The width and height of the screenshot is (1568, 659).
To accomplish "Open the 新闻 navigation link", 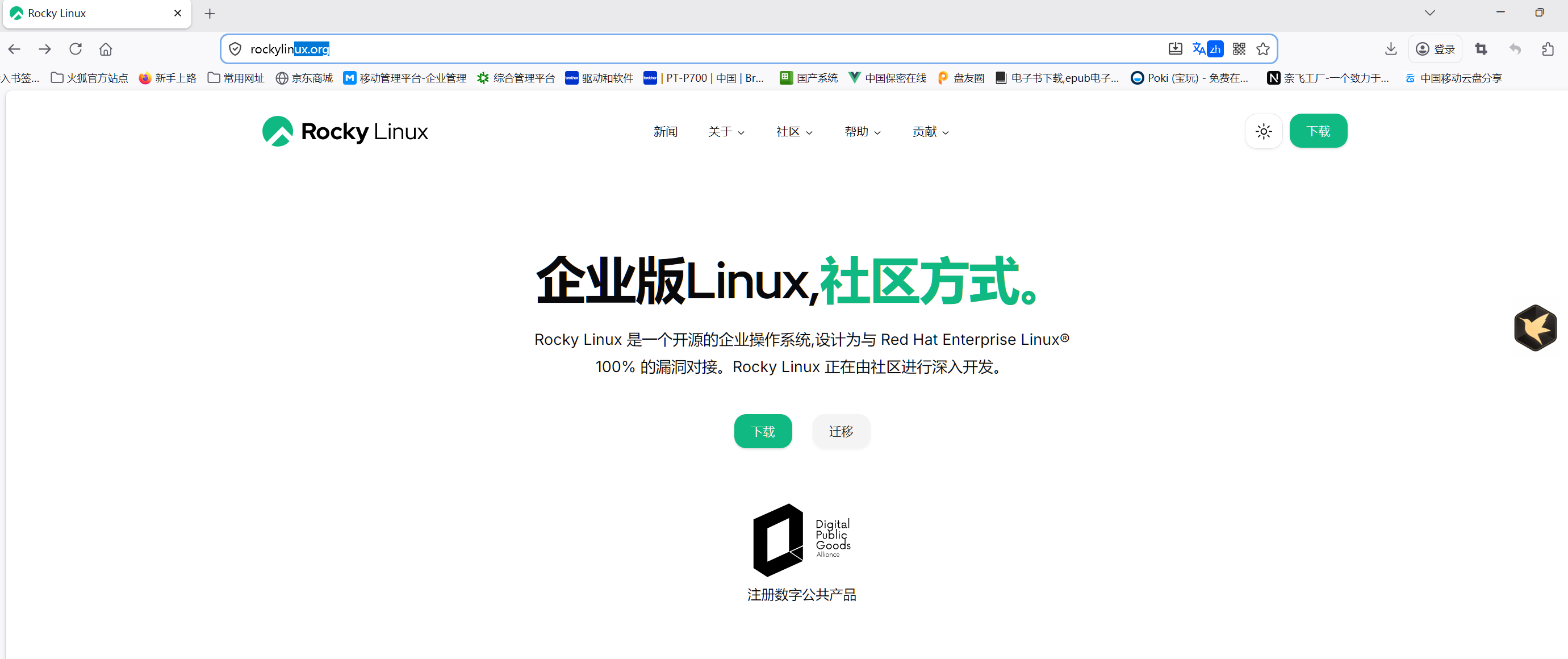I will click(664, 132).
